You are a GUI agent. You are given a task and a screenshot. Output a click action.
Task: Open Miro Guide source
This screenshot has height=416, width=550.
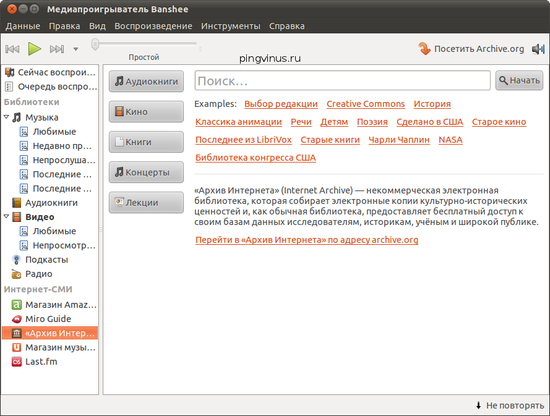(x=48, y=319)
